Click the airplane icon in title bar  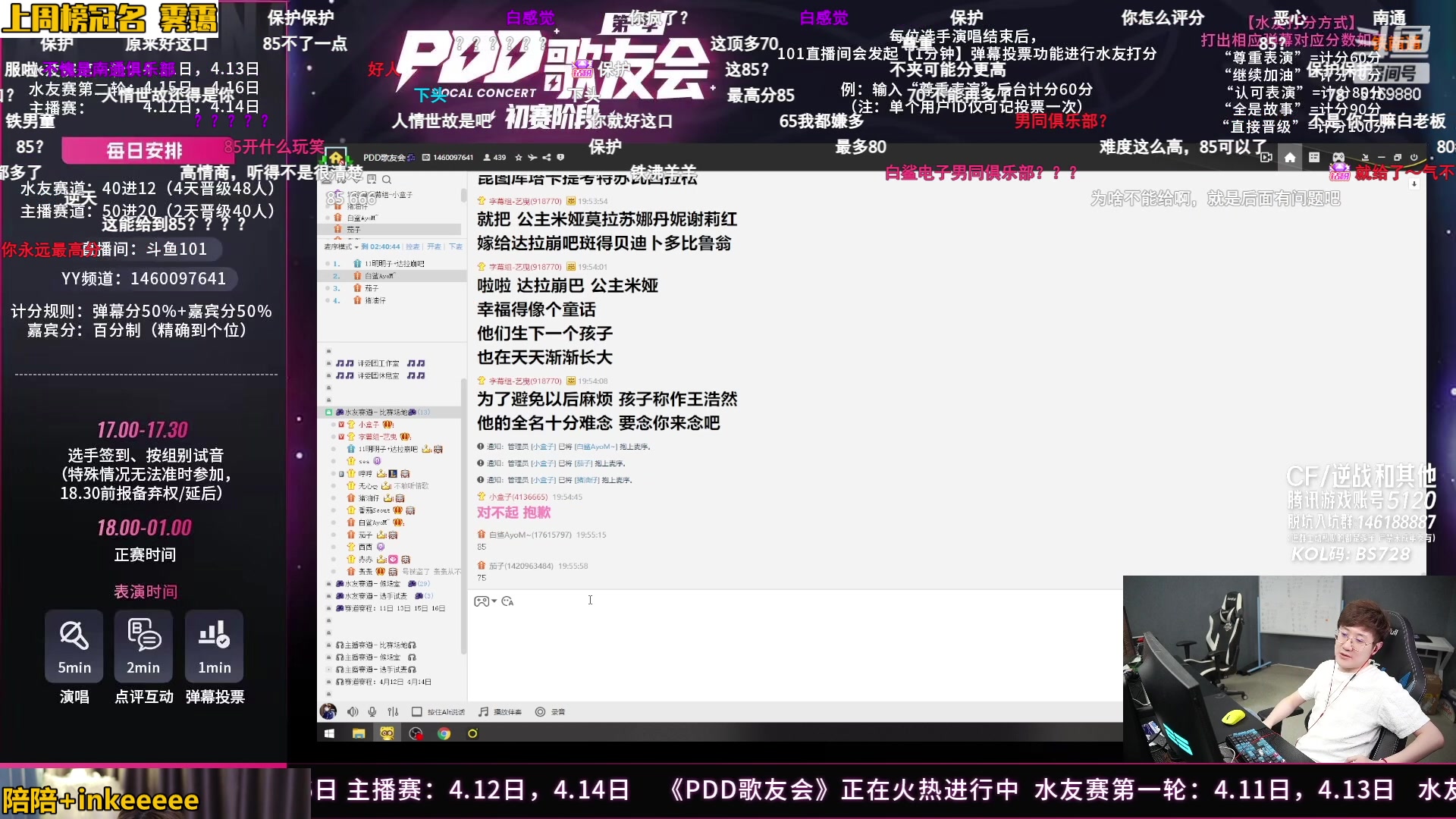[x=532, y=158]
